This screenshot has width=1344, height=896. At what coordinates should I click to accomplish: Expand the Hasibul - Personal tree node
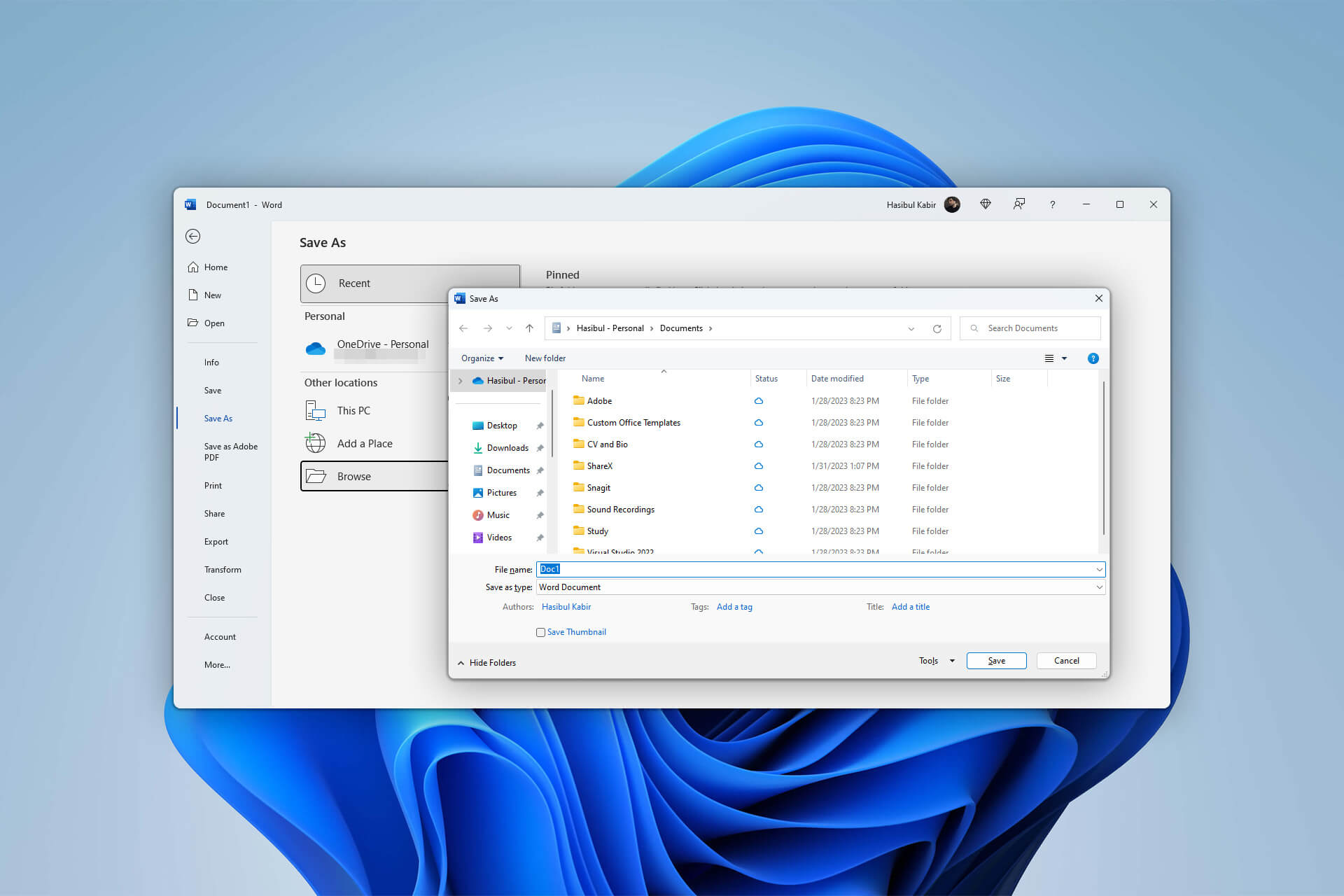(x=460, y=381)
